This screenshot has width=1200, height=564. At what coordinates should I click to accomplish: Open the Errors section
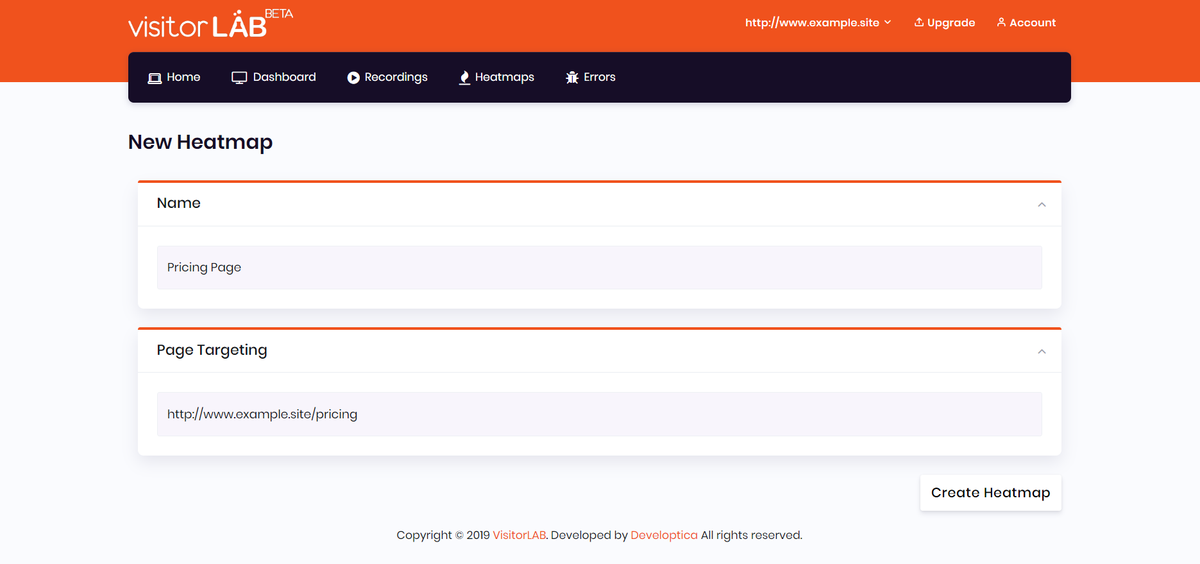(590, 77)
